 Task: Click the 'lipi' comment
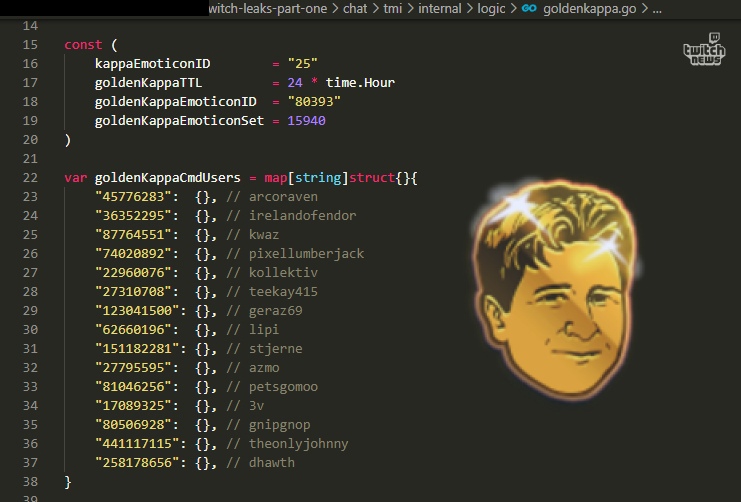click(x=264, y=330)
